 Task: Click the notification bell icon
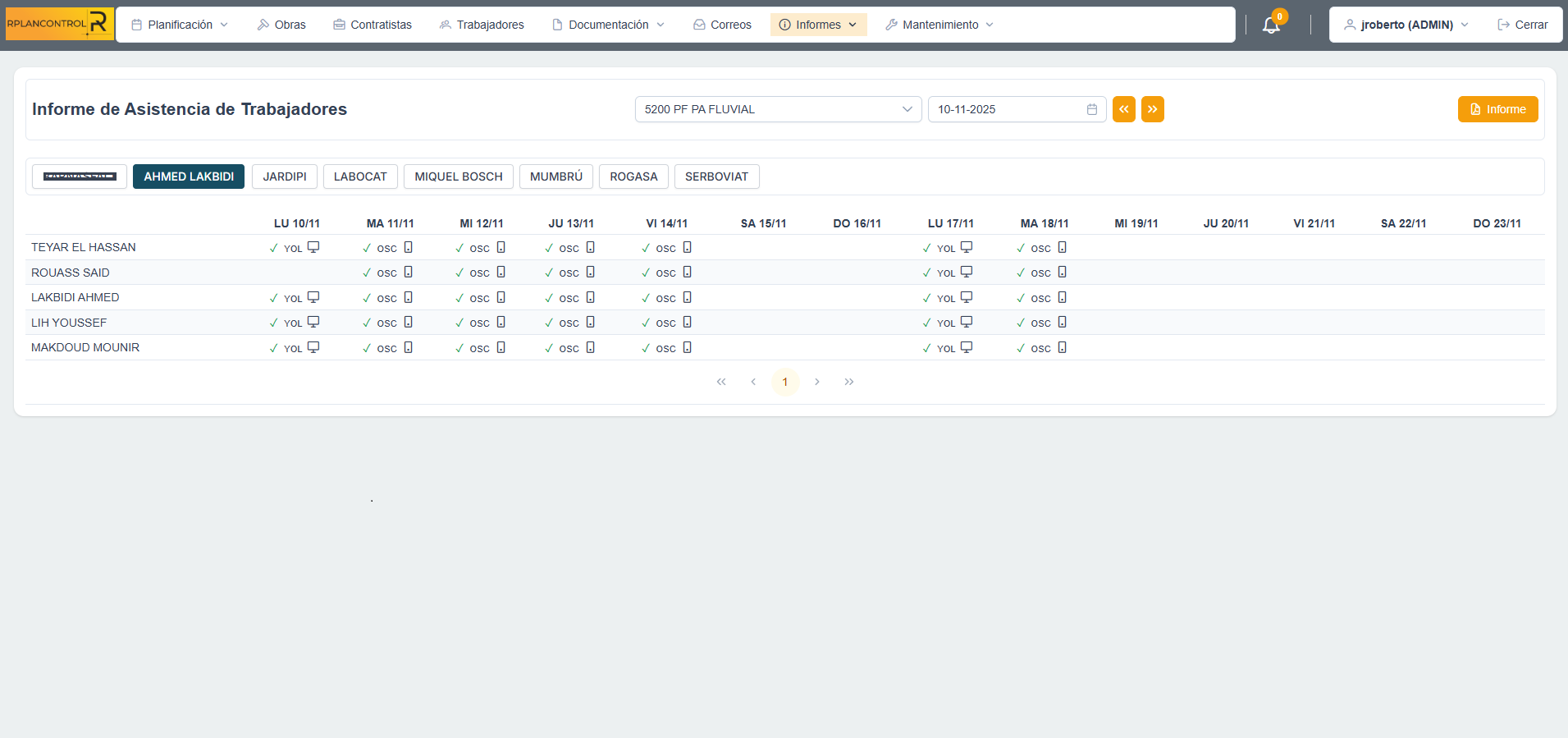tap(1271, 25)
